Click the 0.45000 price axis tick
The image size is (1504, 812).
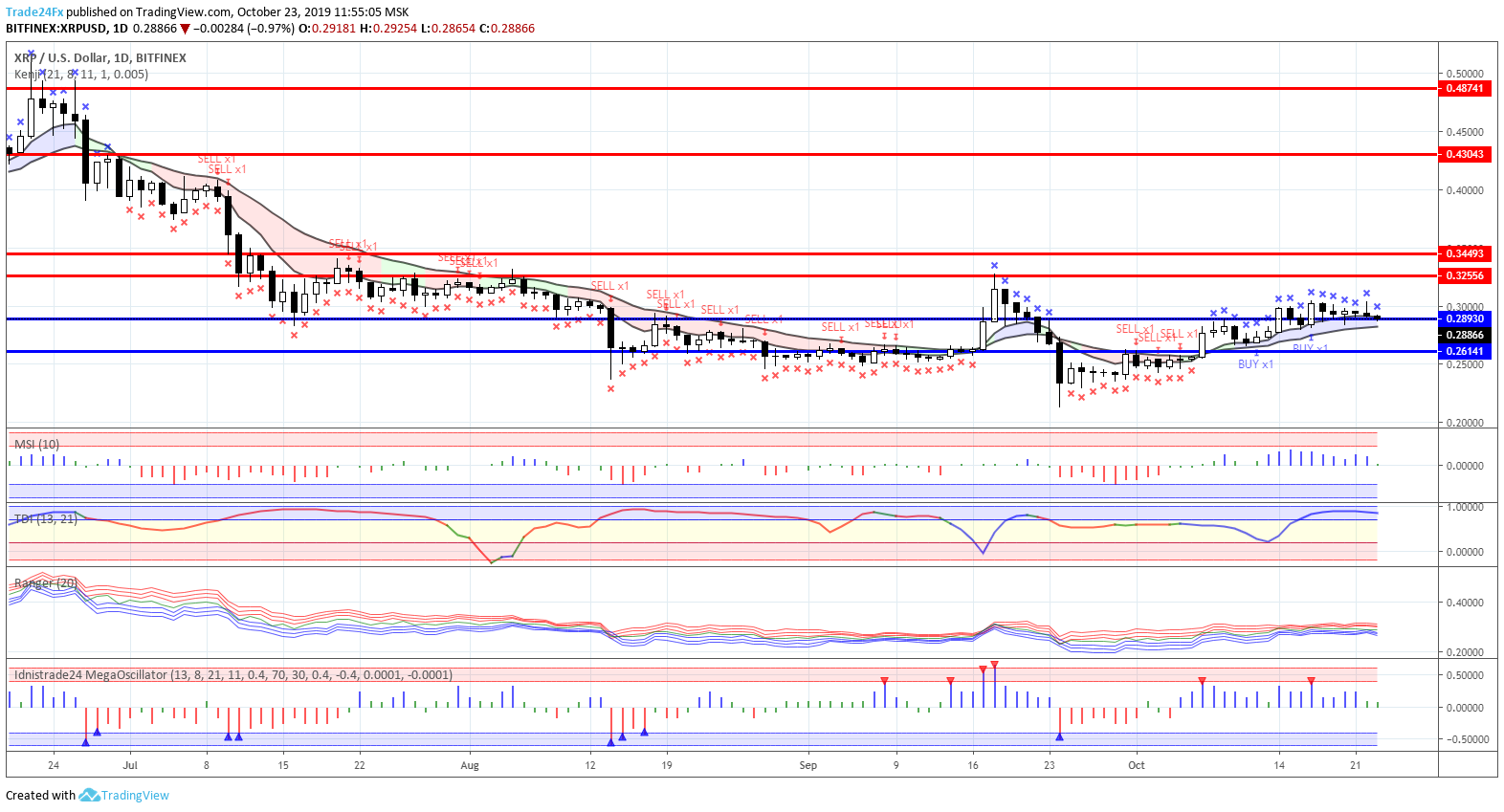tap(1465, 132)
